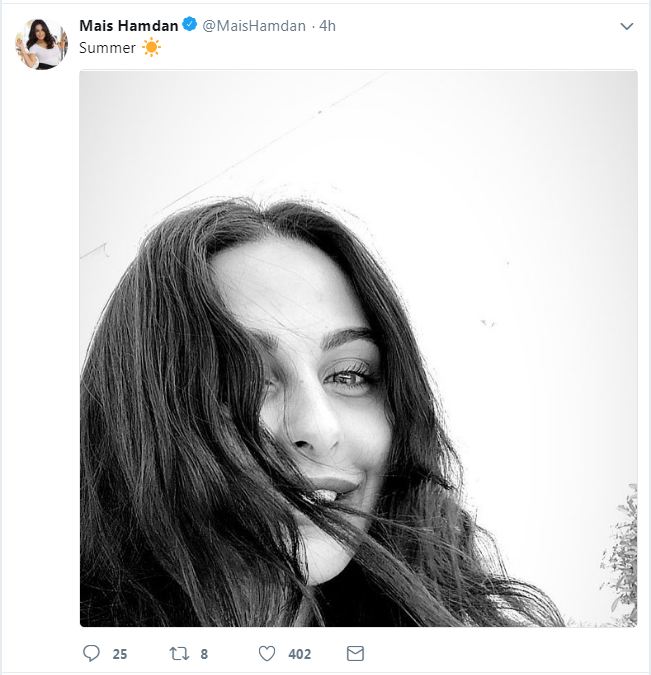Click the reply speech bubble icon
The width and height of the screenshot is (651, 675).
pos(91,653)
